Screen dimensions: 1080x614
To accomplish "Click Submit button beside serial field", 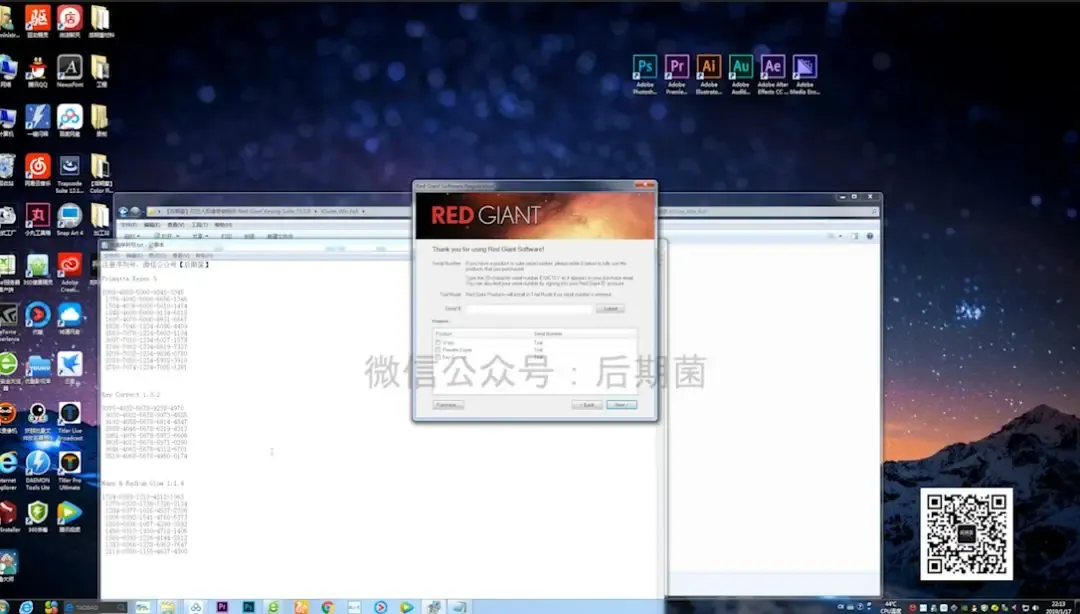I will [x=610, y=309].
